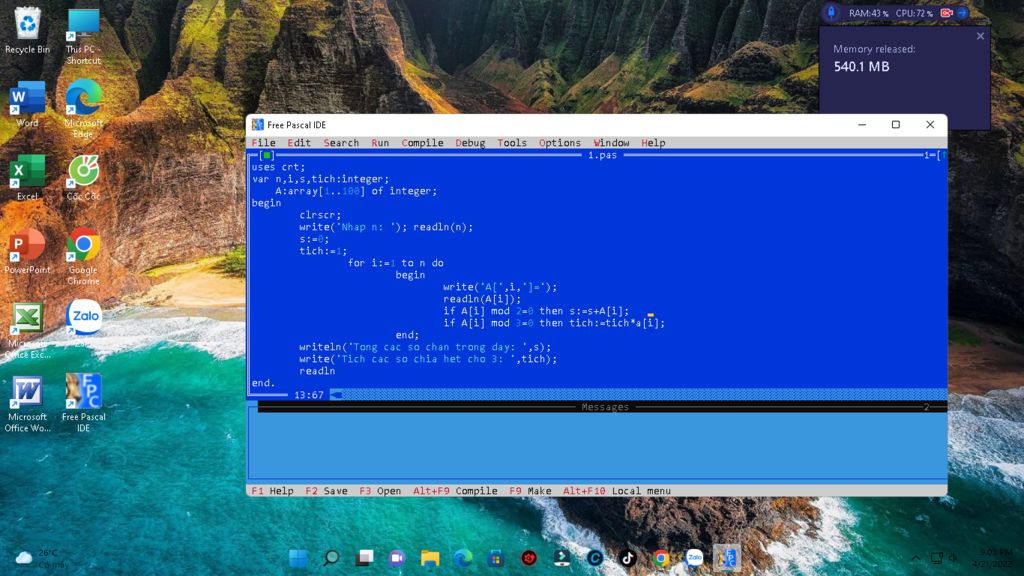Open the Window menu
Viewport: 1024px width, 576px height.
coord(611,143)
